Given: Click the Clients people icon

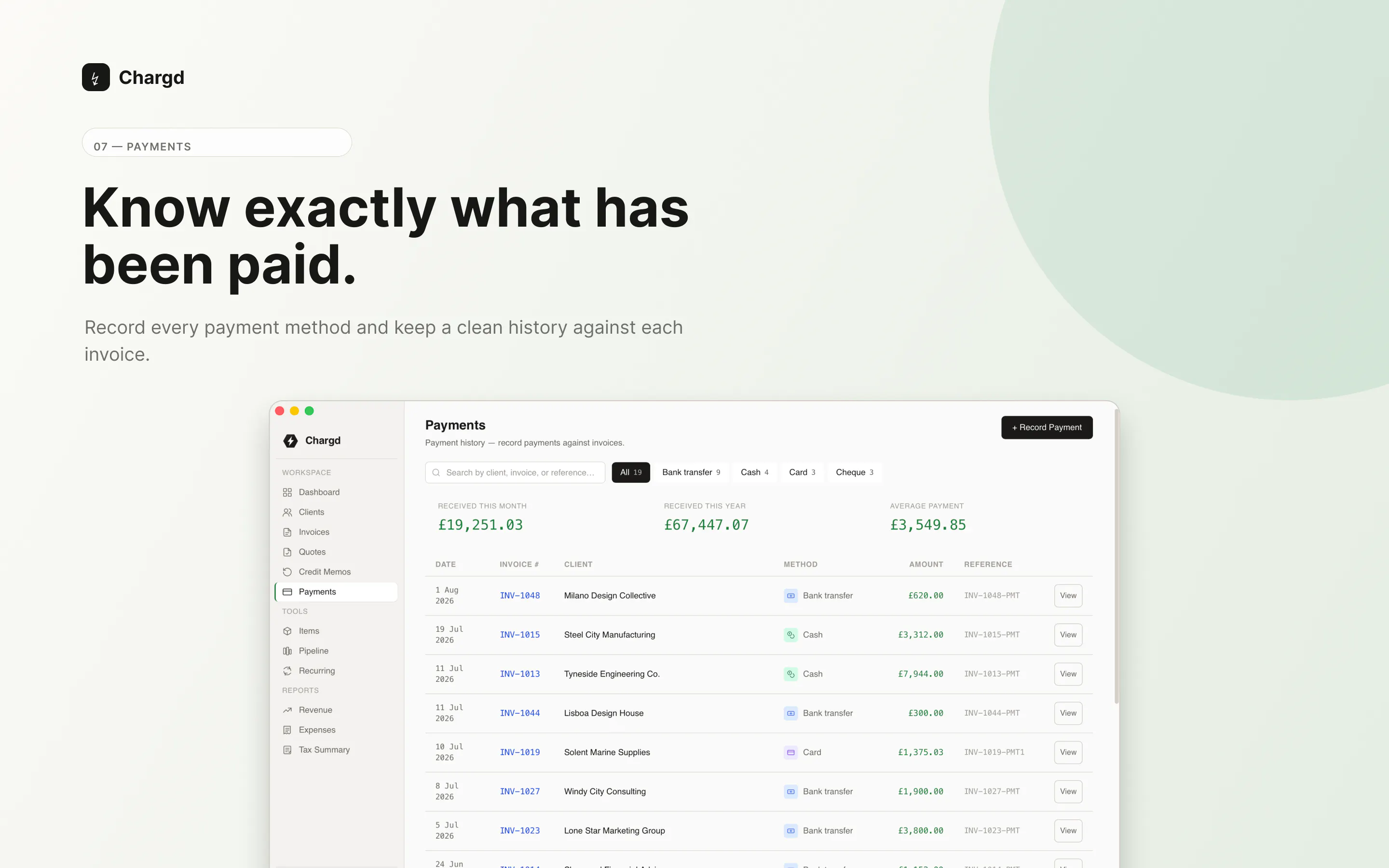Looking at the screenshot, I should 287,512.
